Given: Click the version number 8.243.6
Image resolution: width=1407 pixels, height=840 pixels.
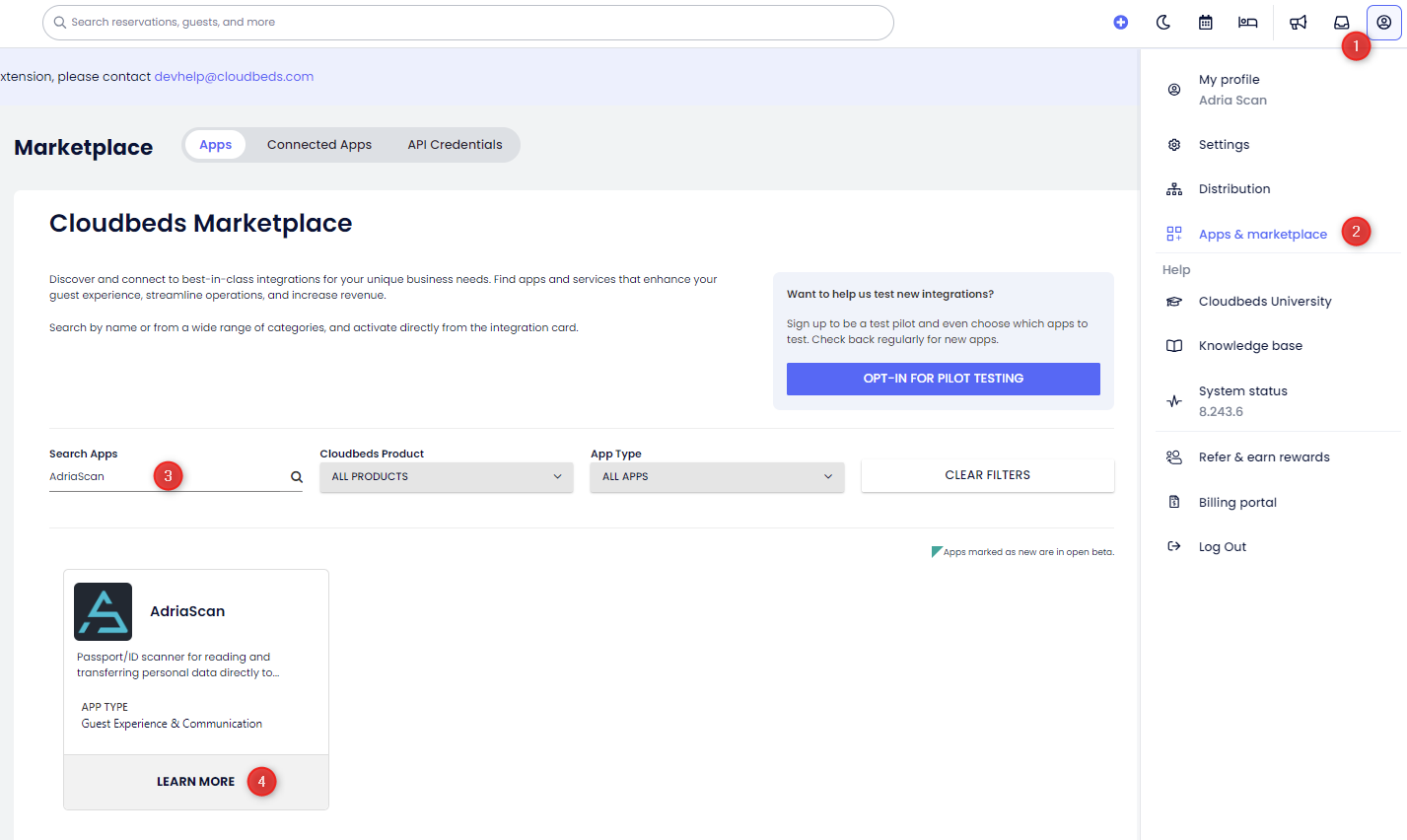Looking at the screenshot, I should point(1221,412).
